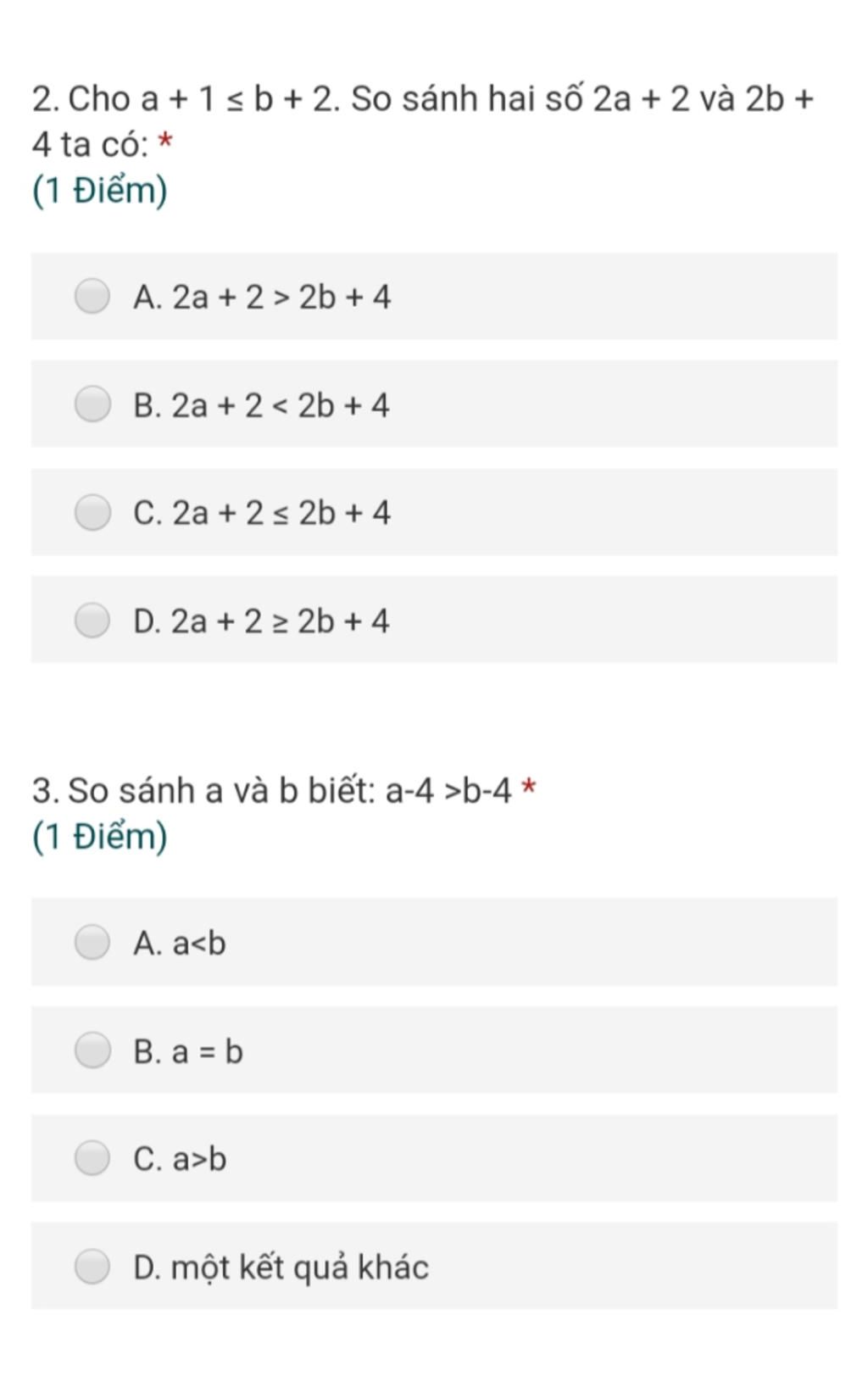This screenshot has width=868, height=1376.
Task: Click the 'a<b' answer text
Action: pyautogui.click(x=199, y=944)
